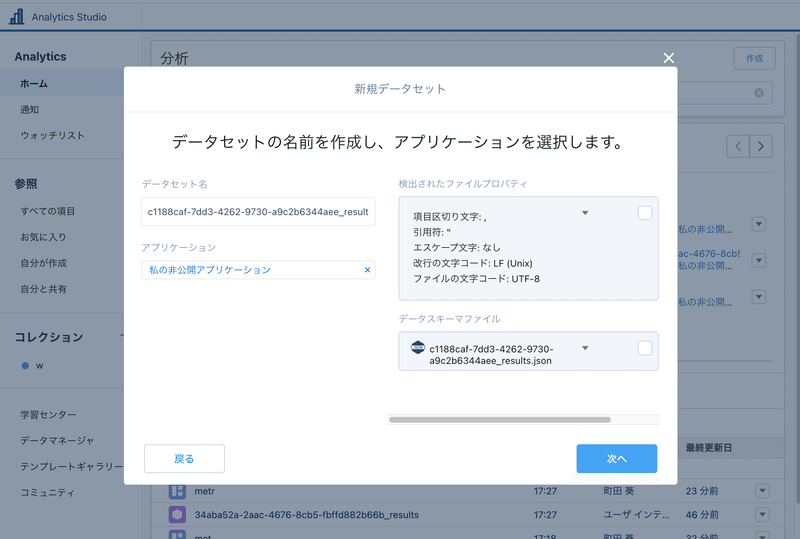Click the 次へ button
800x539 pixels.
617,458
